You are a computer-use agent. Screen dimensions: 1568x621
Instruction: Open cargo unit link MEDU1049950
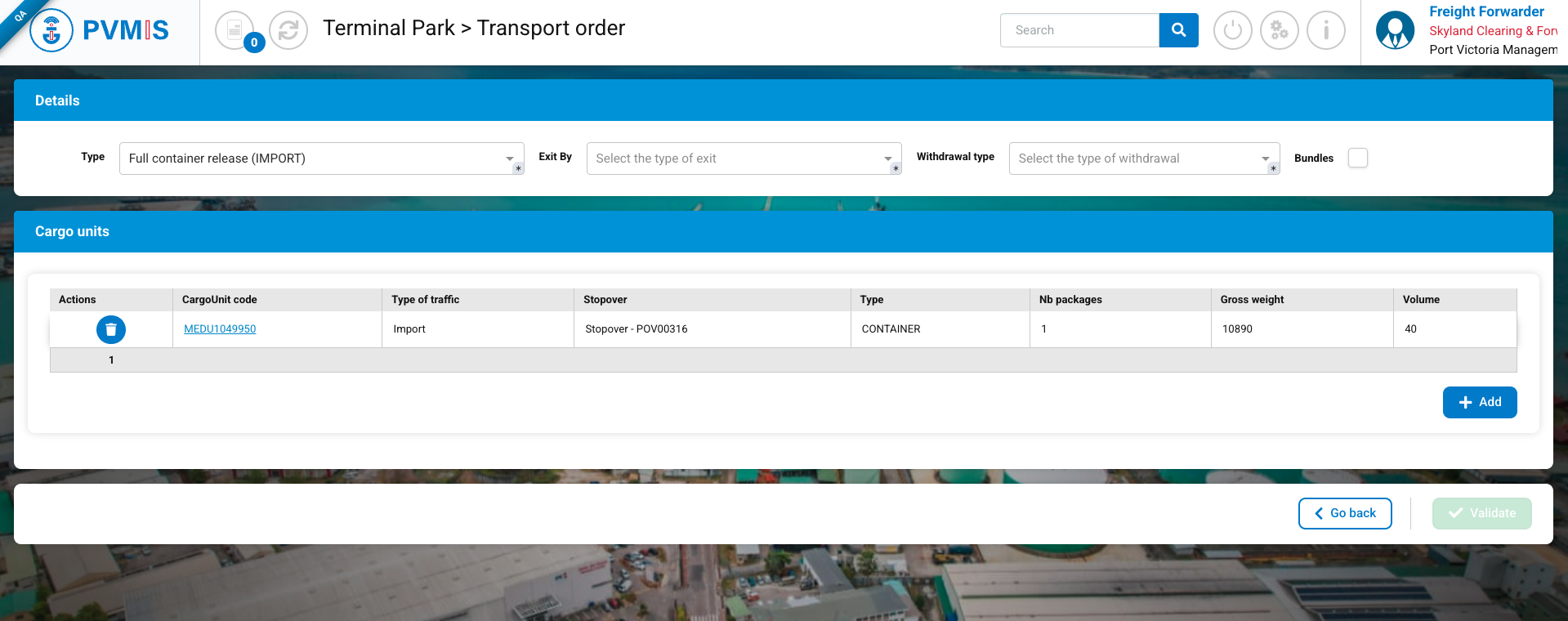(x=220, y=329)
